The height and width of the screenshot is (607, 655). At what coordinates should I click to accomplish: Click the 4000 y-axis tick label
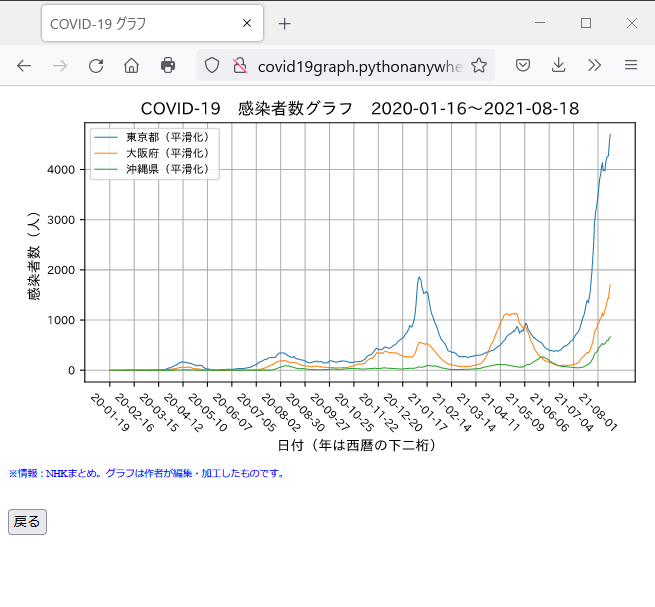pyautogui.click(x=61, y=170)
